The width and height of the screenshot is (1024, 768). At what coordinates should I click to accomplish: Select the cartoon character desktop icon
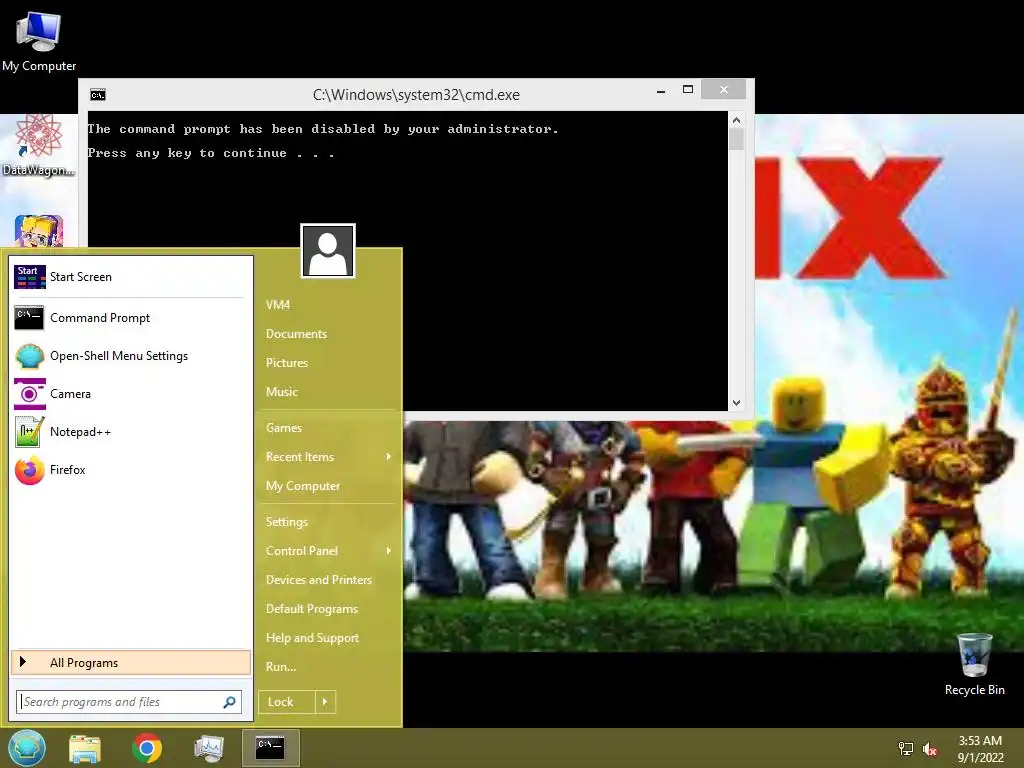click(x=39, y=231)
